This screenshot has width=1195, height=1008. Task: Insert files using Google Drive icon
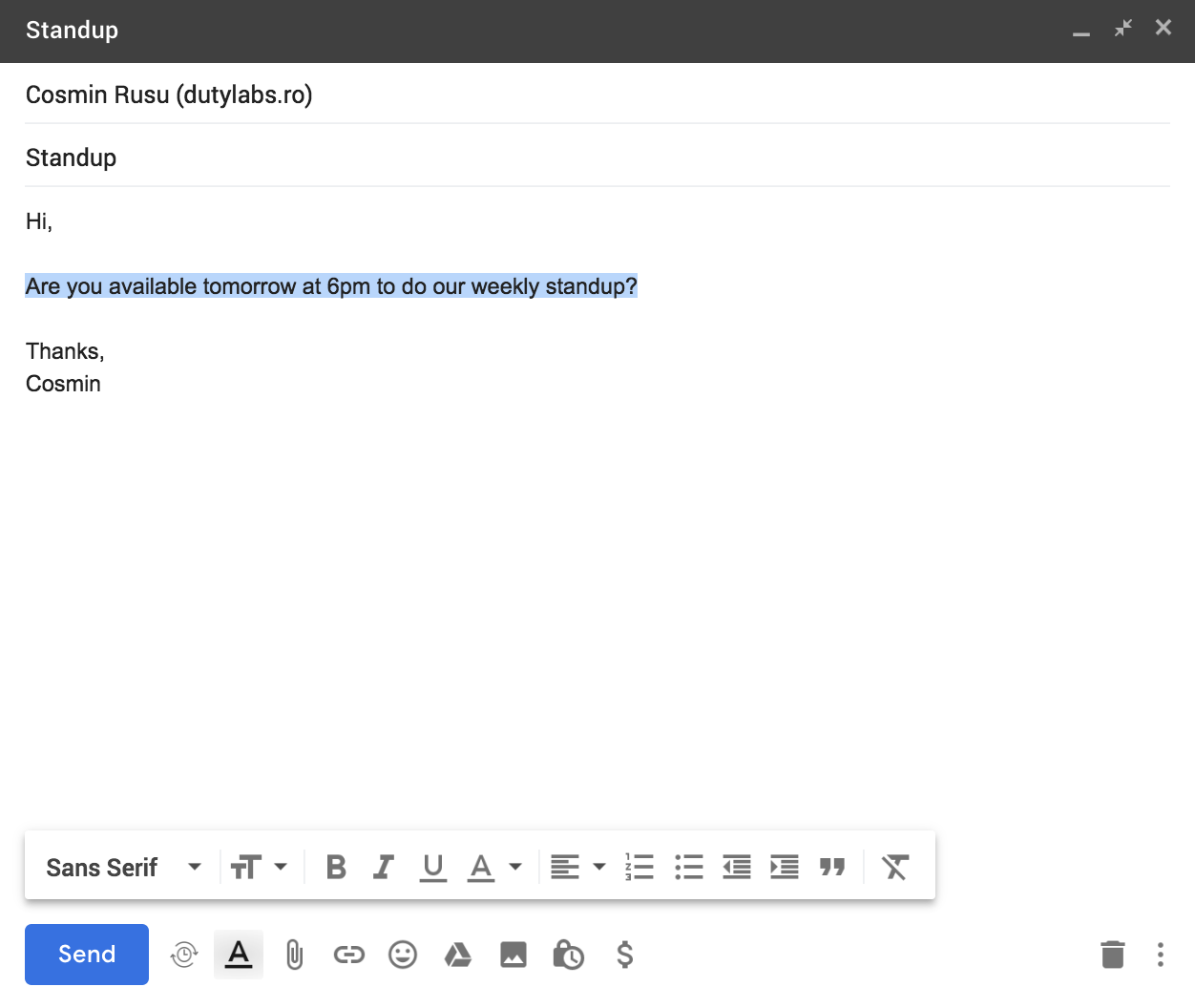pyautogui.click(x=458, y=954)
